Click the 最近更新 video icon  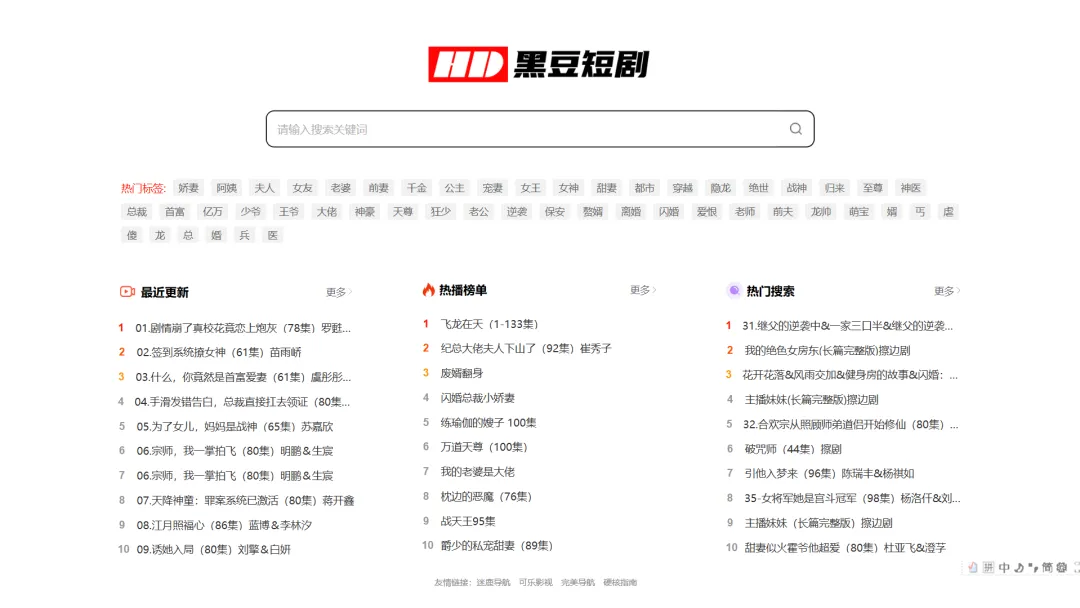point(127,292)
